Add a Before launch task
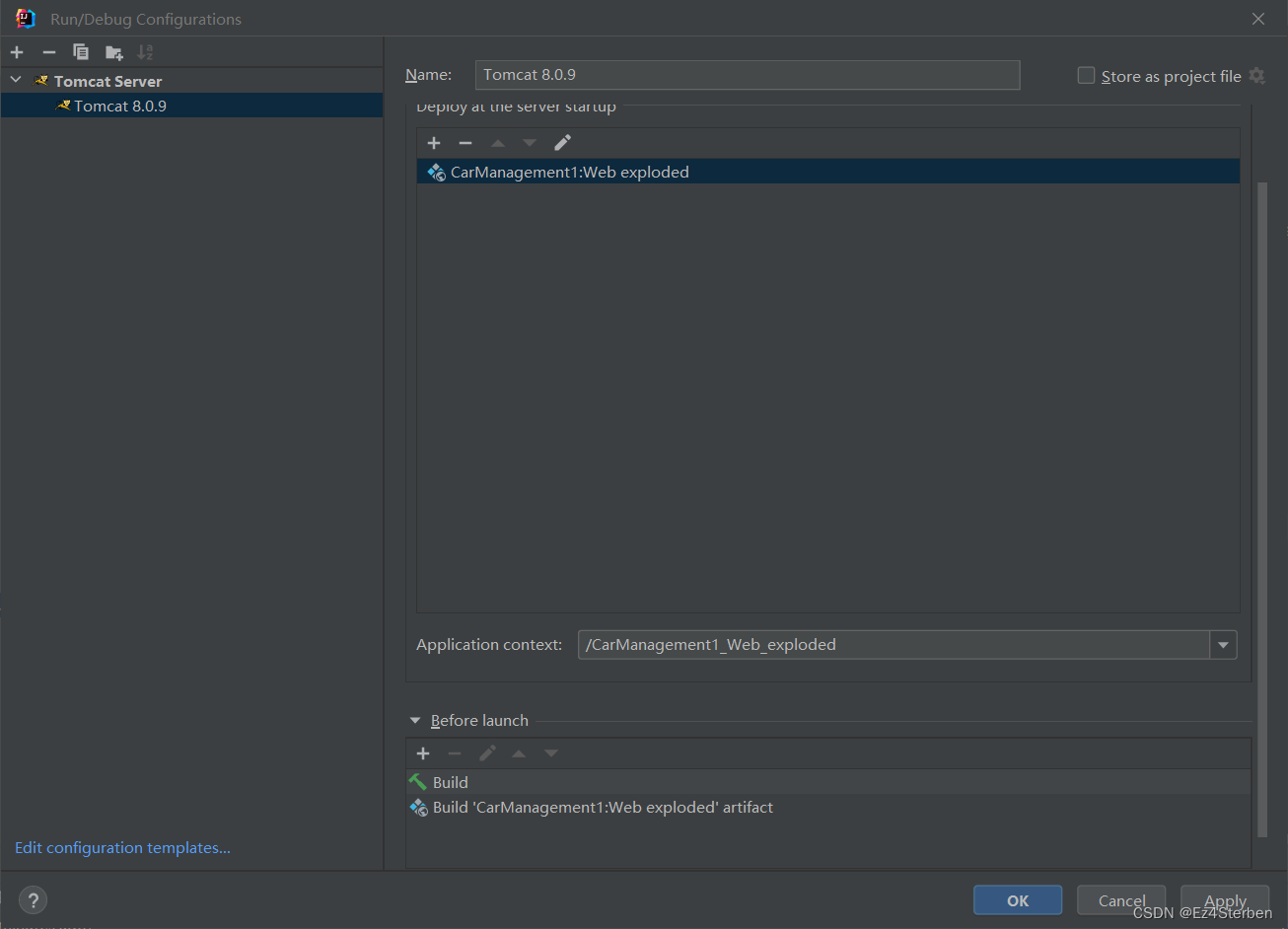 click(423, 753)
